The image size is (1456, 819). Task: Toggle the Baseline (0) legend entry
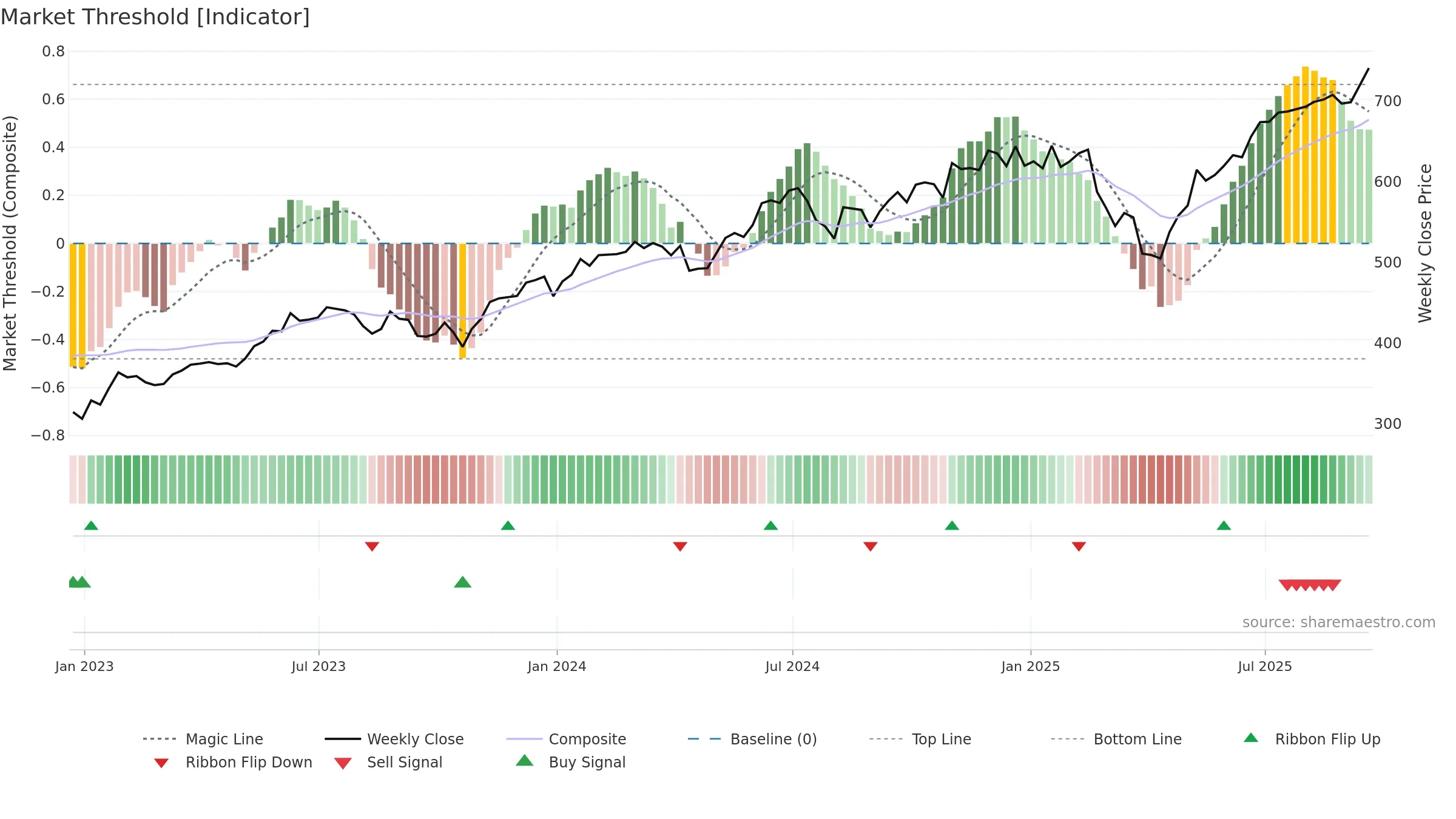coord(752,739)
